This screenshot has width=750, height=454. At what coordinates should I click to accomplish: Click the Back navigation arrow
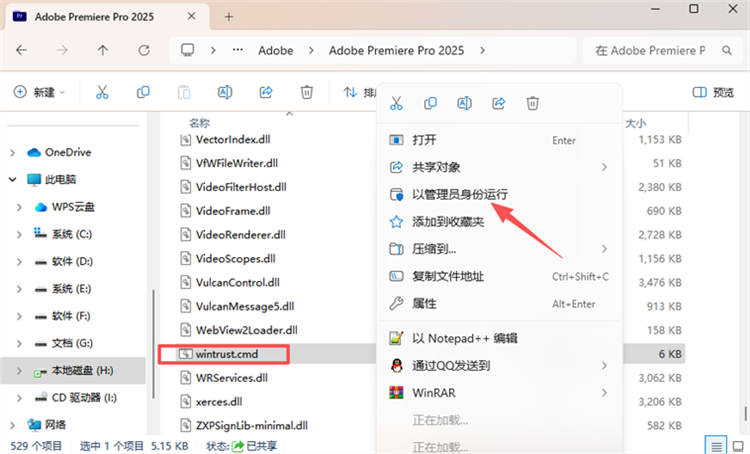[22, 50]
